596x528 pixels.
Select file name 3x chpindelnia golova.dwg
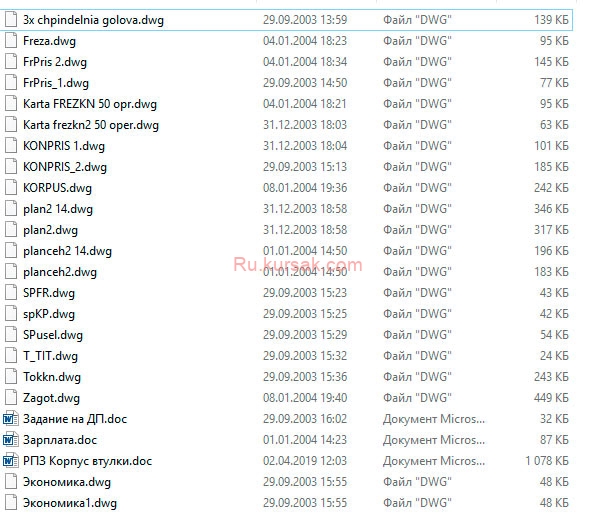[x=93, y=20]
